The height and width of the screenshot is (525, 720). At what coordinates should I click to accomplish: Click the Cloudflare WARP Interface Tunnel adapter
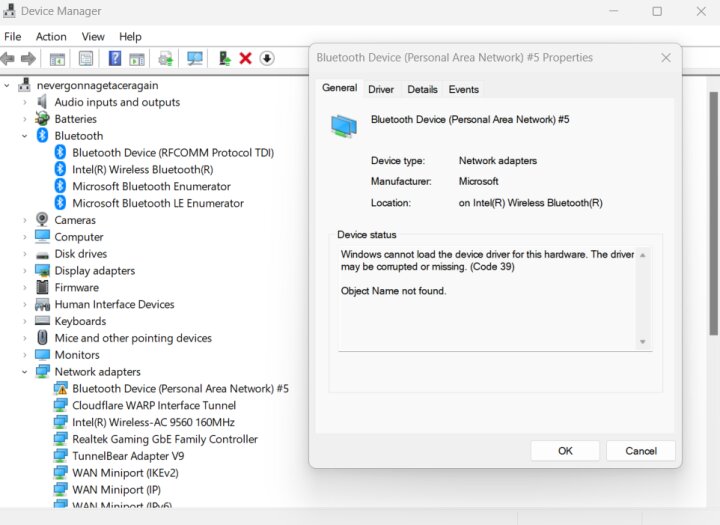pyautogui.click(x=154, y=406)
